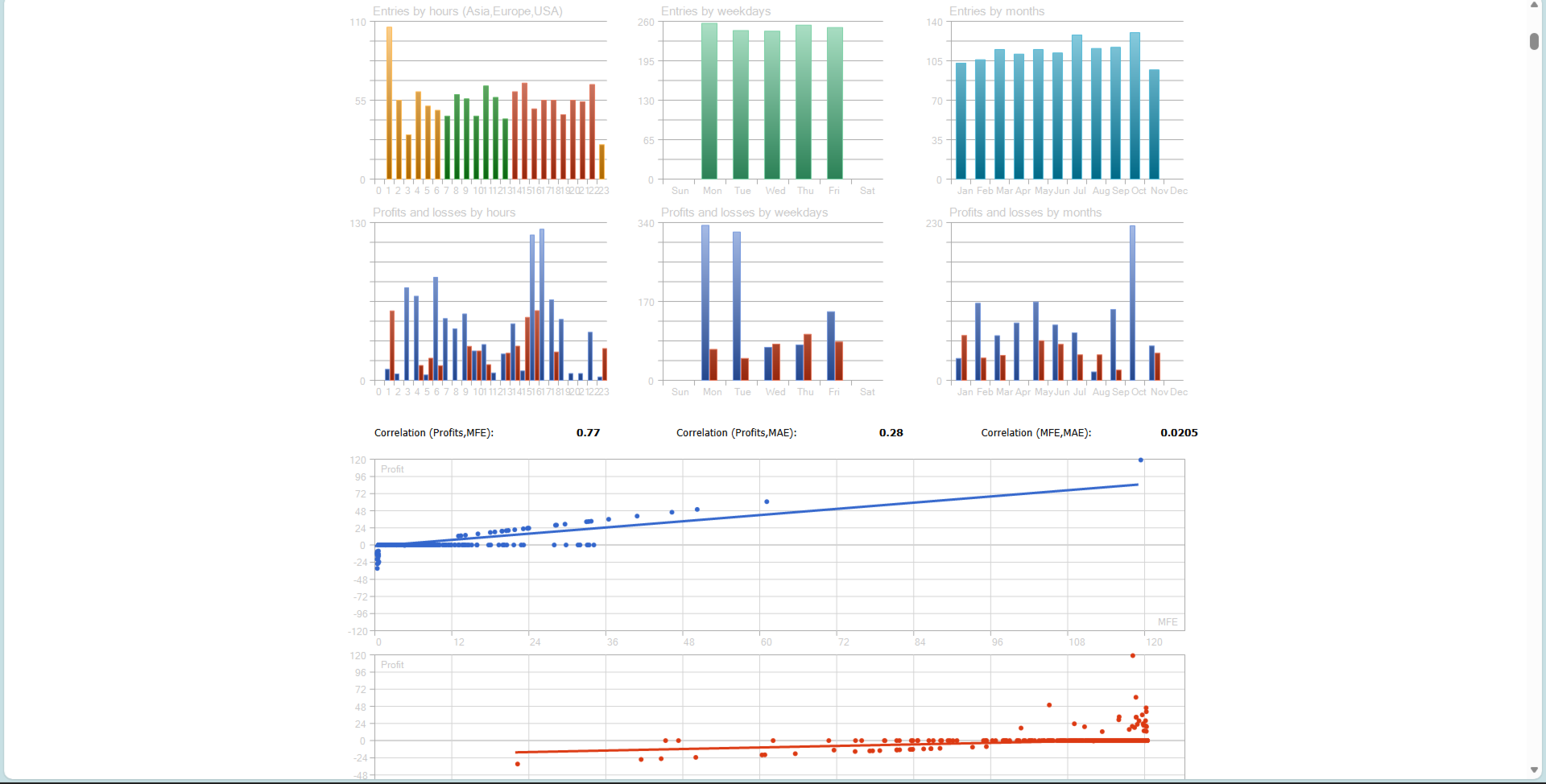Click Friday bar in Entries by weekdays
Image resolution: width=1546 pixels, height=784 pixels.
point(835,103)
